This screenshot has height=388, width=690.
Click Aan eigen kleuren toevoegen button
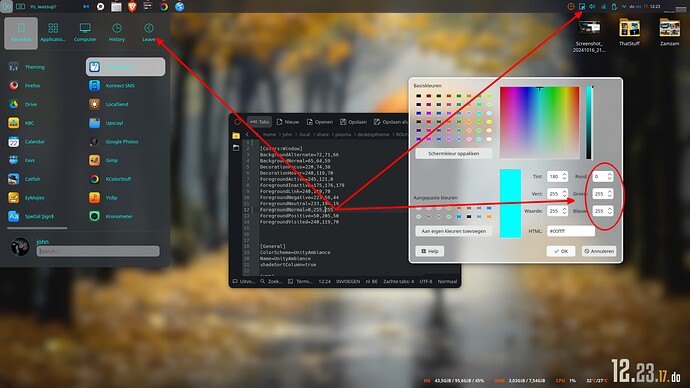pyautogui.click(x=454, y=231)
